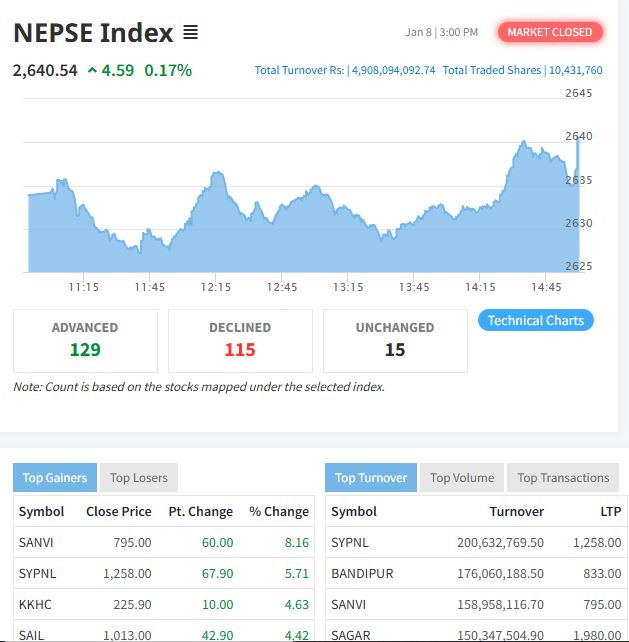Open the SAGAR symbol link
629x642 pixels.
click(x=351, y=635)
